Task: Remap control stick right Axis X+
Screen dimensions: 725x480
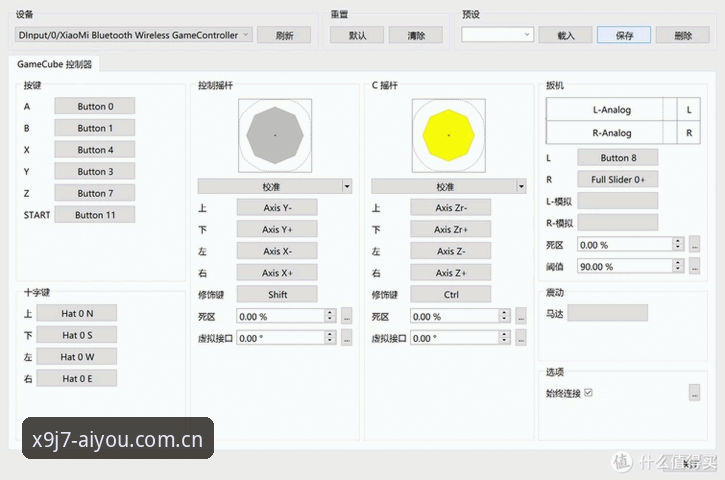Action: click(277, 273)
